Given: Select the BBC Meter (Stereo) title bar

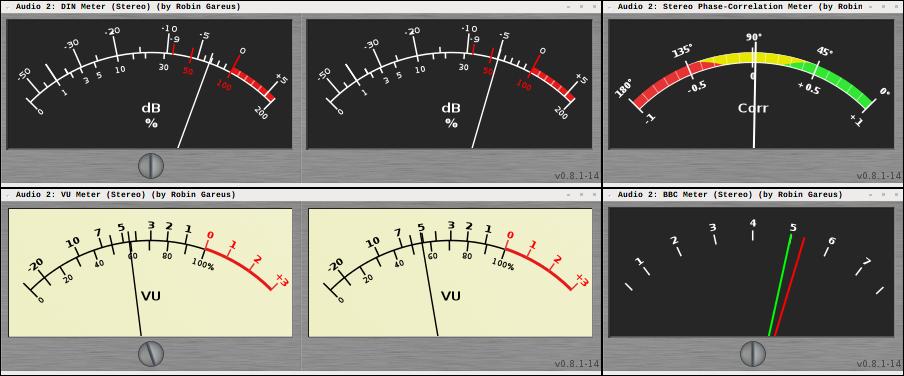Looking at the screenshot, I should (753, 195).
